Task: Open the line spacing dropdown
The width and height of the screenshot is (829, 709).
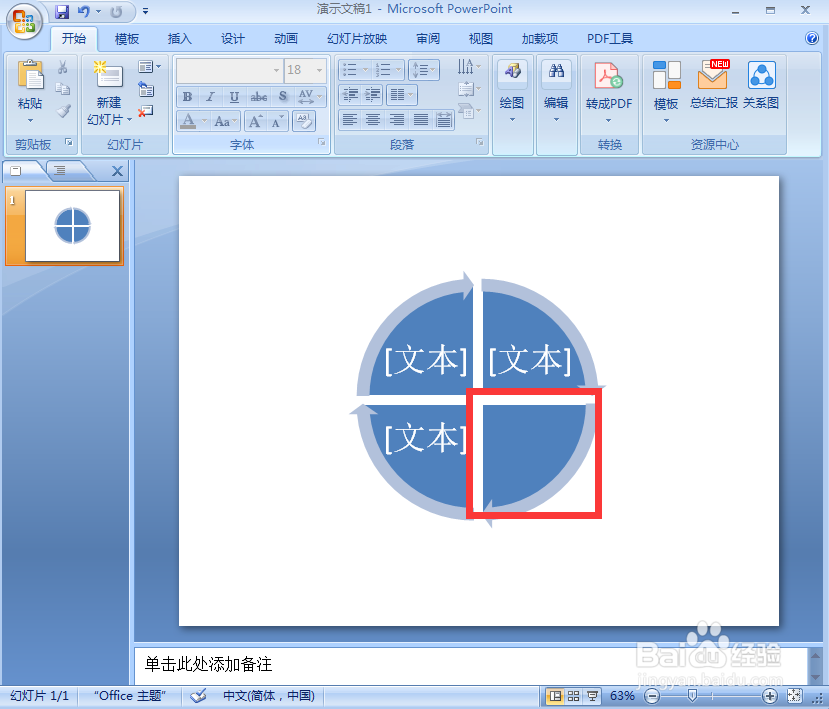Action: pyautogui.click(x=423, y=69)
